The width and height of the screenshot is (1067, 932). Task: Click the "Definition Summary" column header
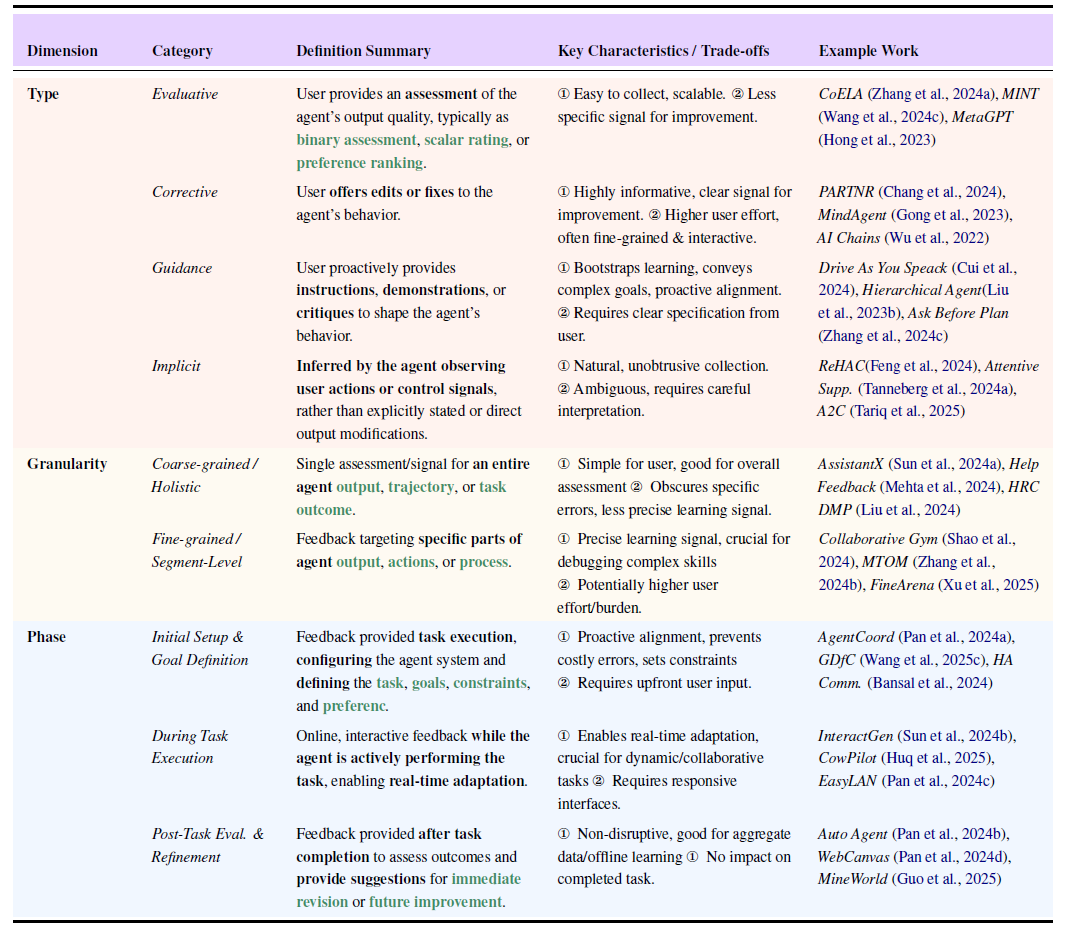pos(363,51)
